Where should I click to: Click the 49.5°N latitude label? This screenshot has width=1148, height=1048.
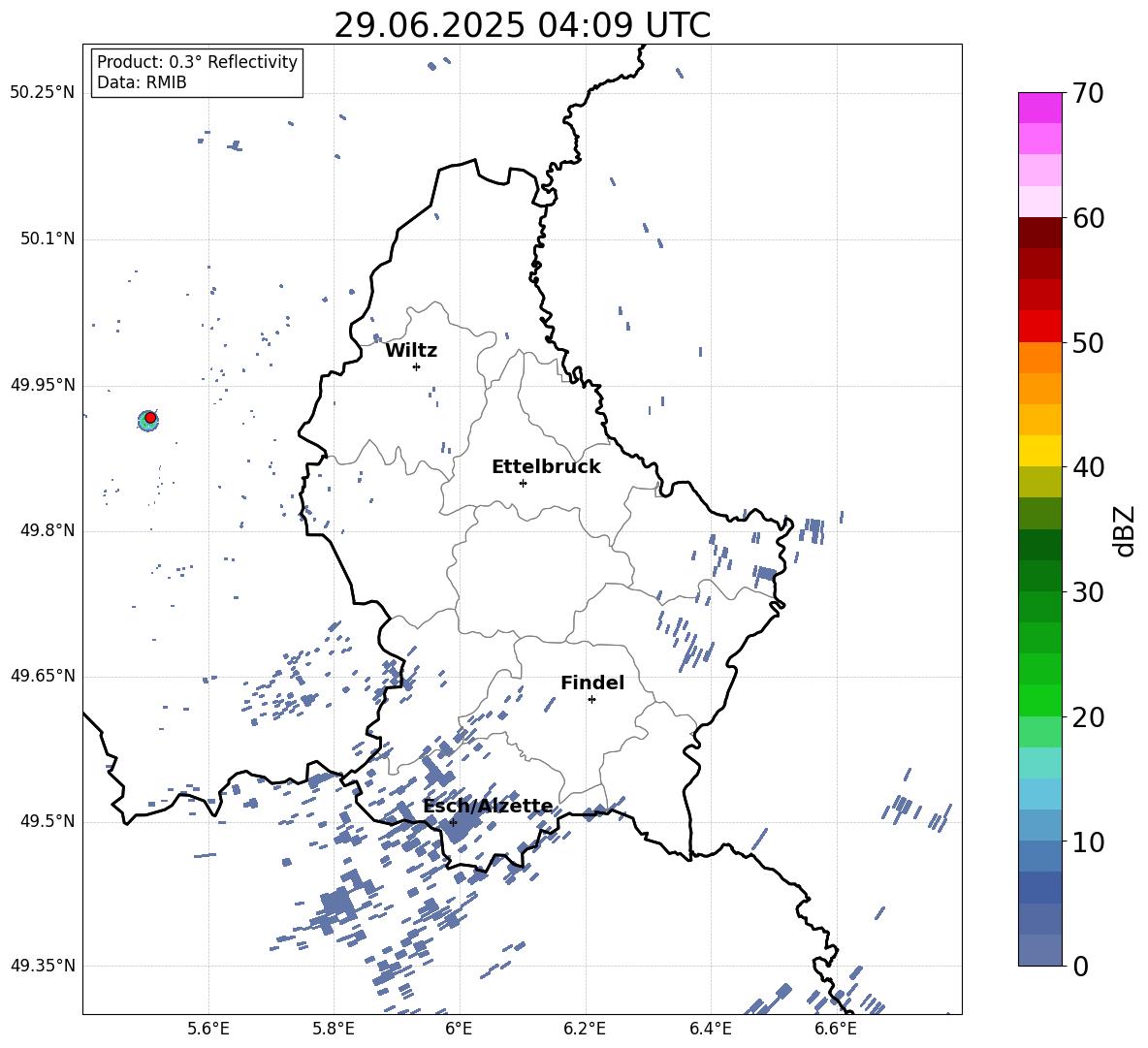48,821
